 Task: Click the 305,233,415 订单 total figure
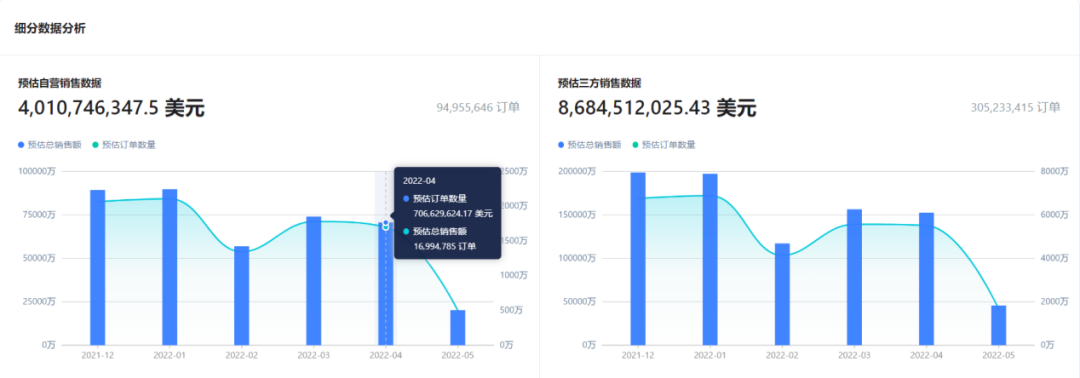(1015, 107)
